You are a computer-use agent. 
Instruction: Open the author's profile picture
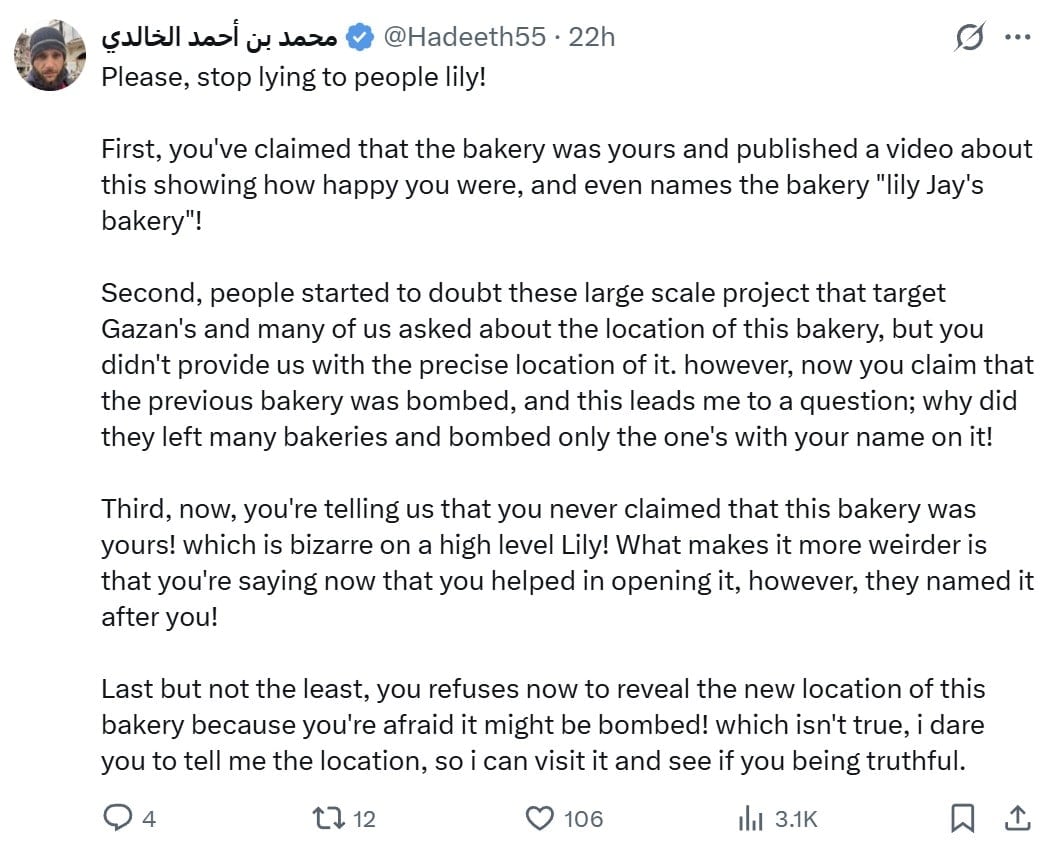pos(51,55)
